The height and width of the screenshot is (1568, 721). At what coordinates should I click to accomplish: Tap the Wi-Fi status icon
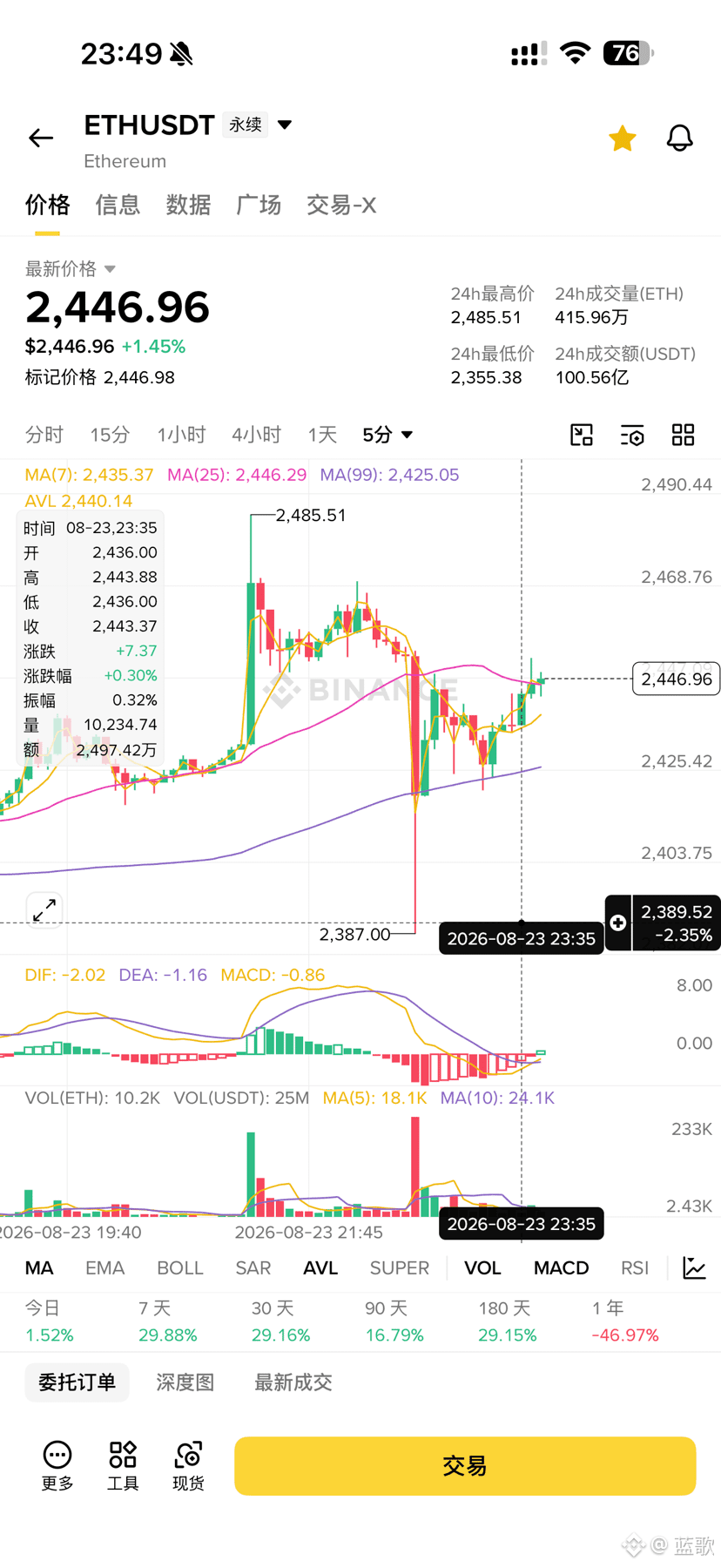tap(575, 53)
